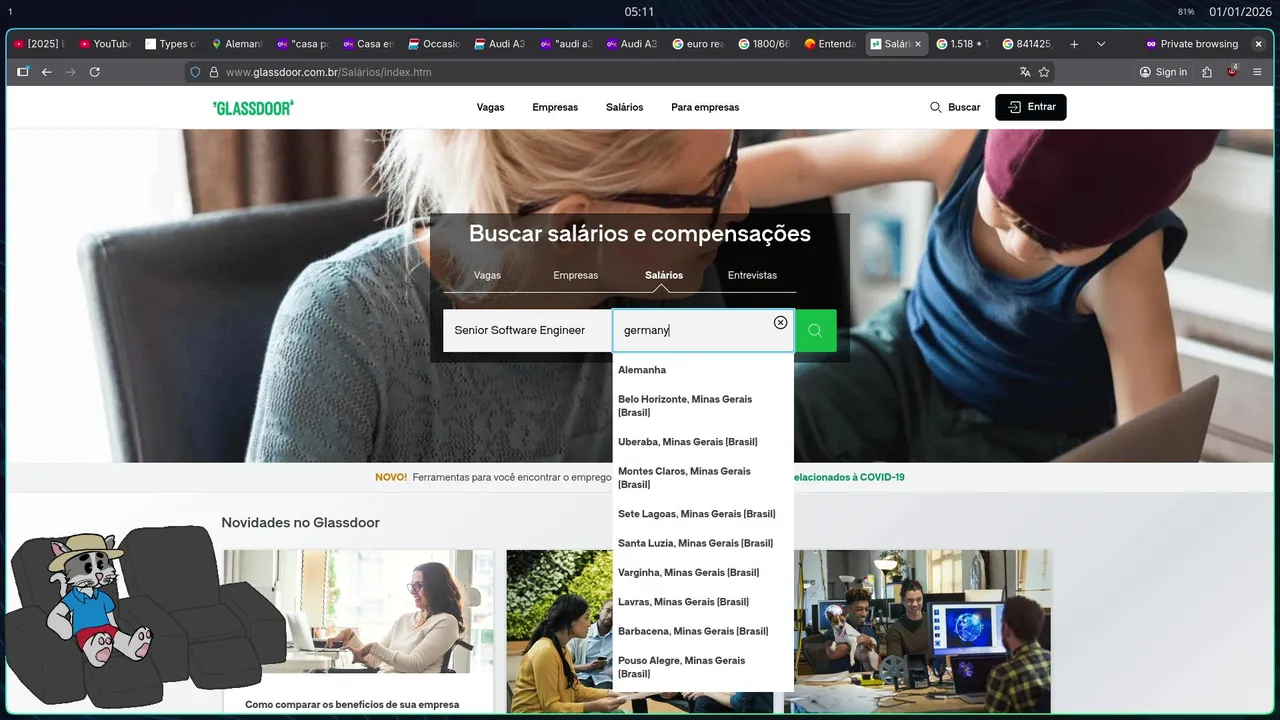This screenshot has height=720, width=1280.
Task: Switch to the Occasion tab
Action: coord(434,44)
